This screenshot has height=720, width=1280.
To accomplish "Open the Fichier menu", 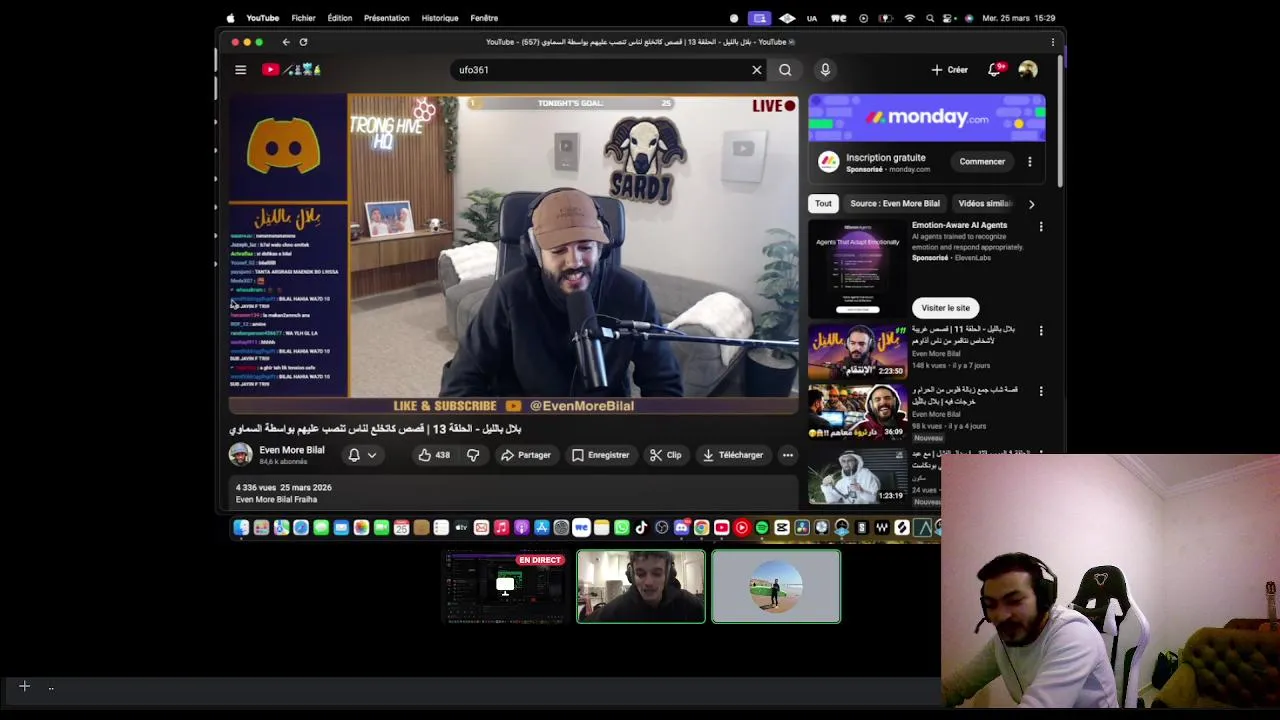I will pos(303,18).
